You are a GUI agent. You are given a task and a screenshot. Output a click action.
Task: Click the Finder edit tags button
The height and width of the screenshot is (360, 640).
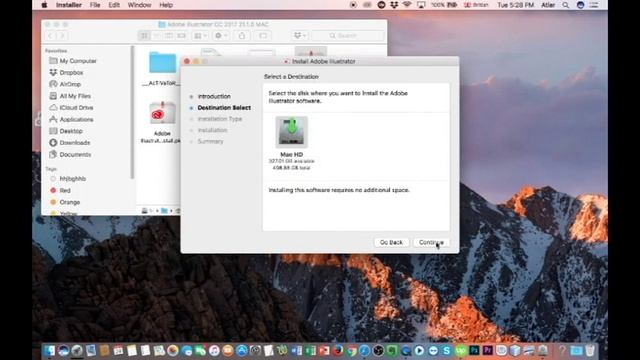263,36
